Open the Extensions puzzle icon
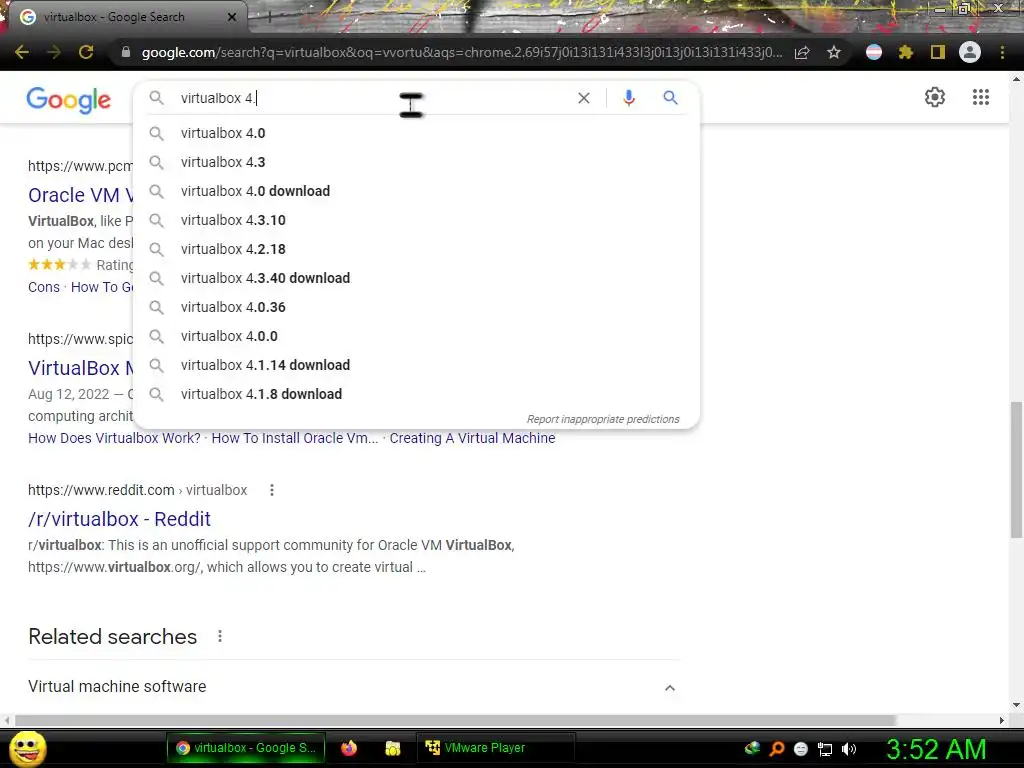The height and width of the screenshot is (768, 1024). click(x=905, y=52)
